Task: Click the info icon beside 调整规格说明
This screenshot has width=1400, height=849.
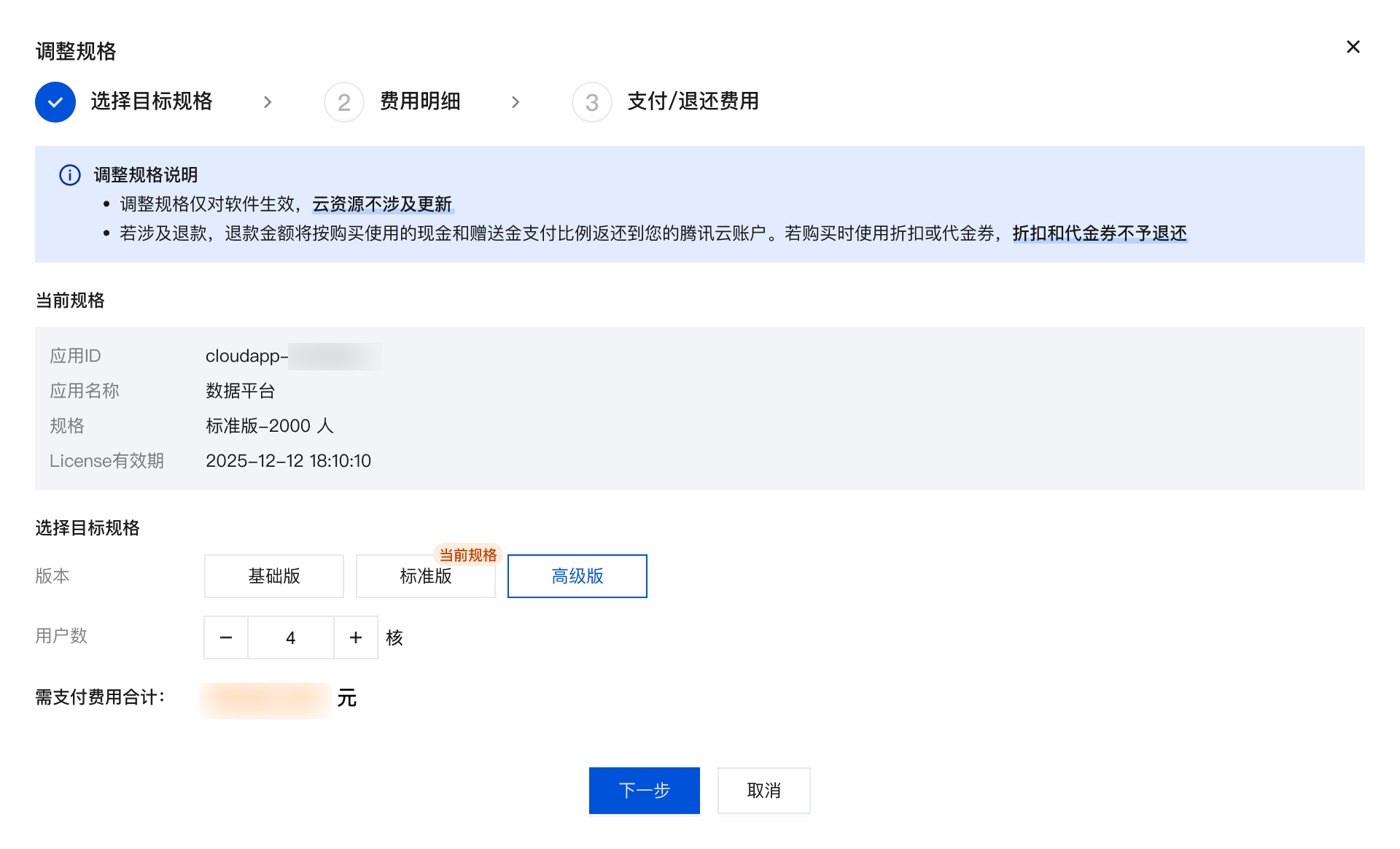Action: (70, 175)
